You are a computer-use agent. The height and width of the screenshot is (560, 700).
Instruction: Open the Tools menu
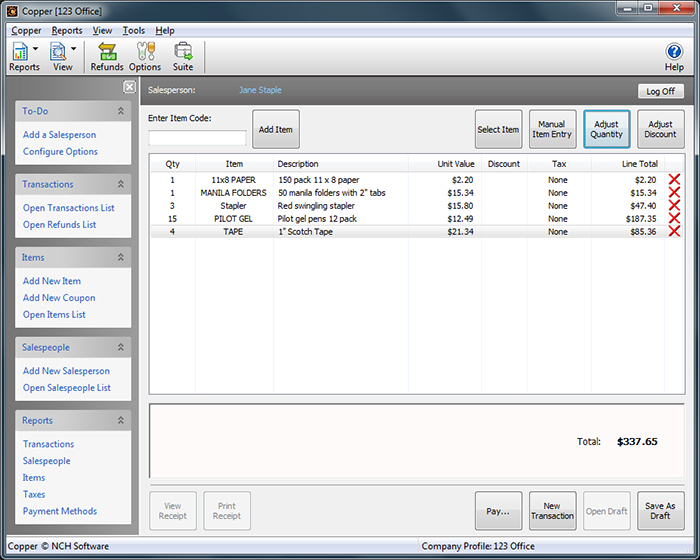click(x=133, y=31)
